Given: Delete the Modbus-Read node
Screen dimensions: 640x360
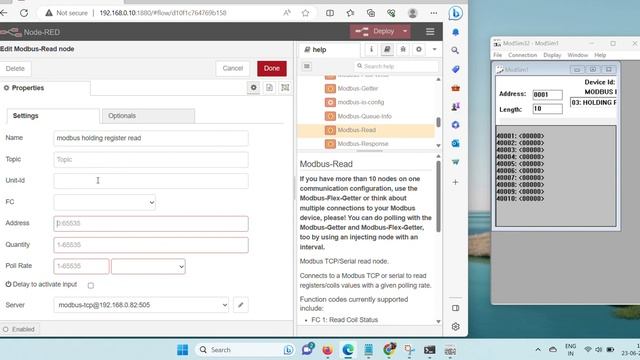Looking at the screenshot, I should pos(15,69).
